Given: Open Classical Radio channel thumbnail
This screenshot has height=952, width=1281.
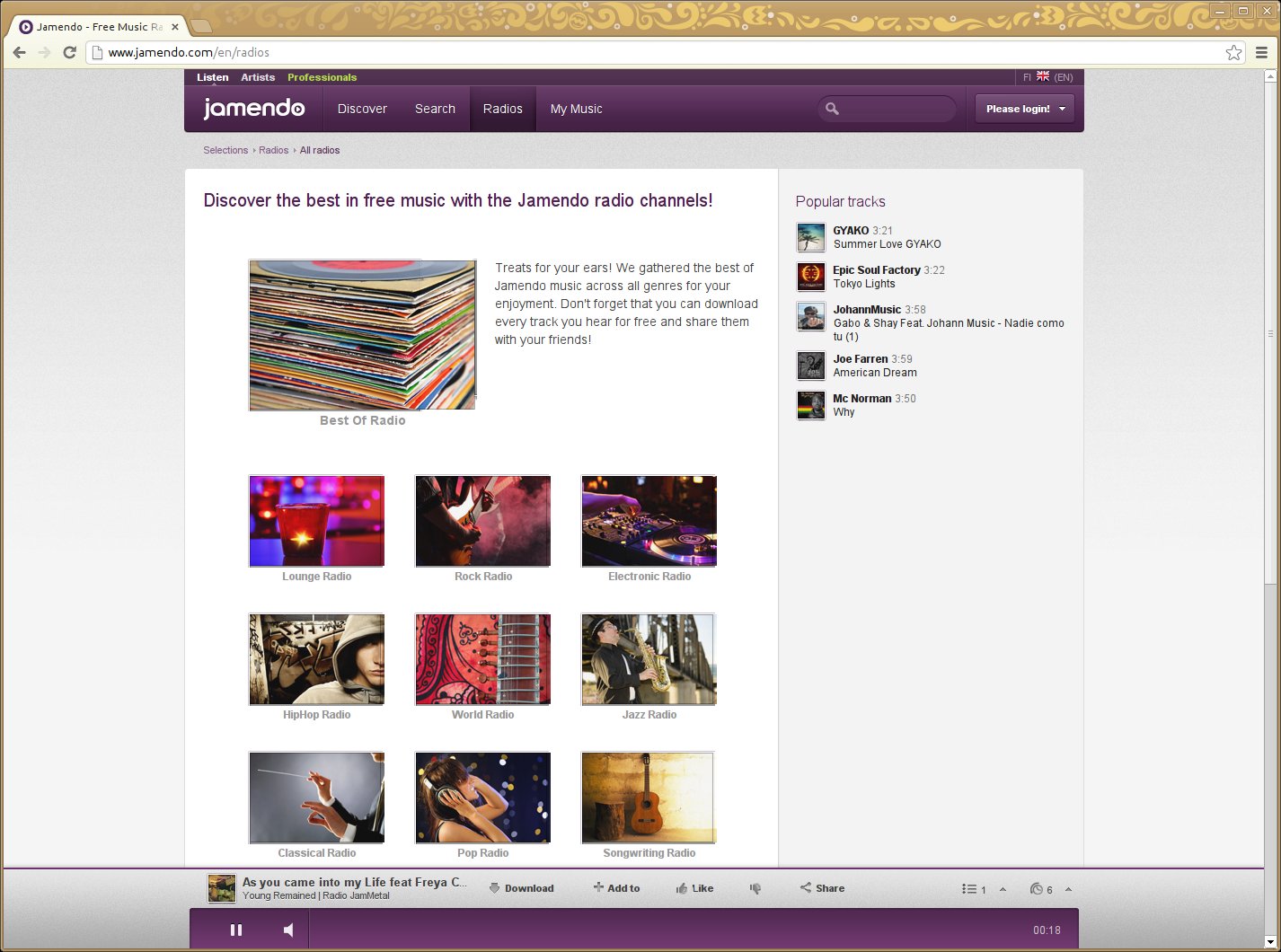Looking at the screenshot, I should click(316, 798).
